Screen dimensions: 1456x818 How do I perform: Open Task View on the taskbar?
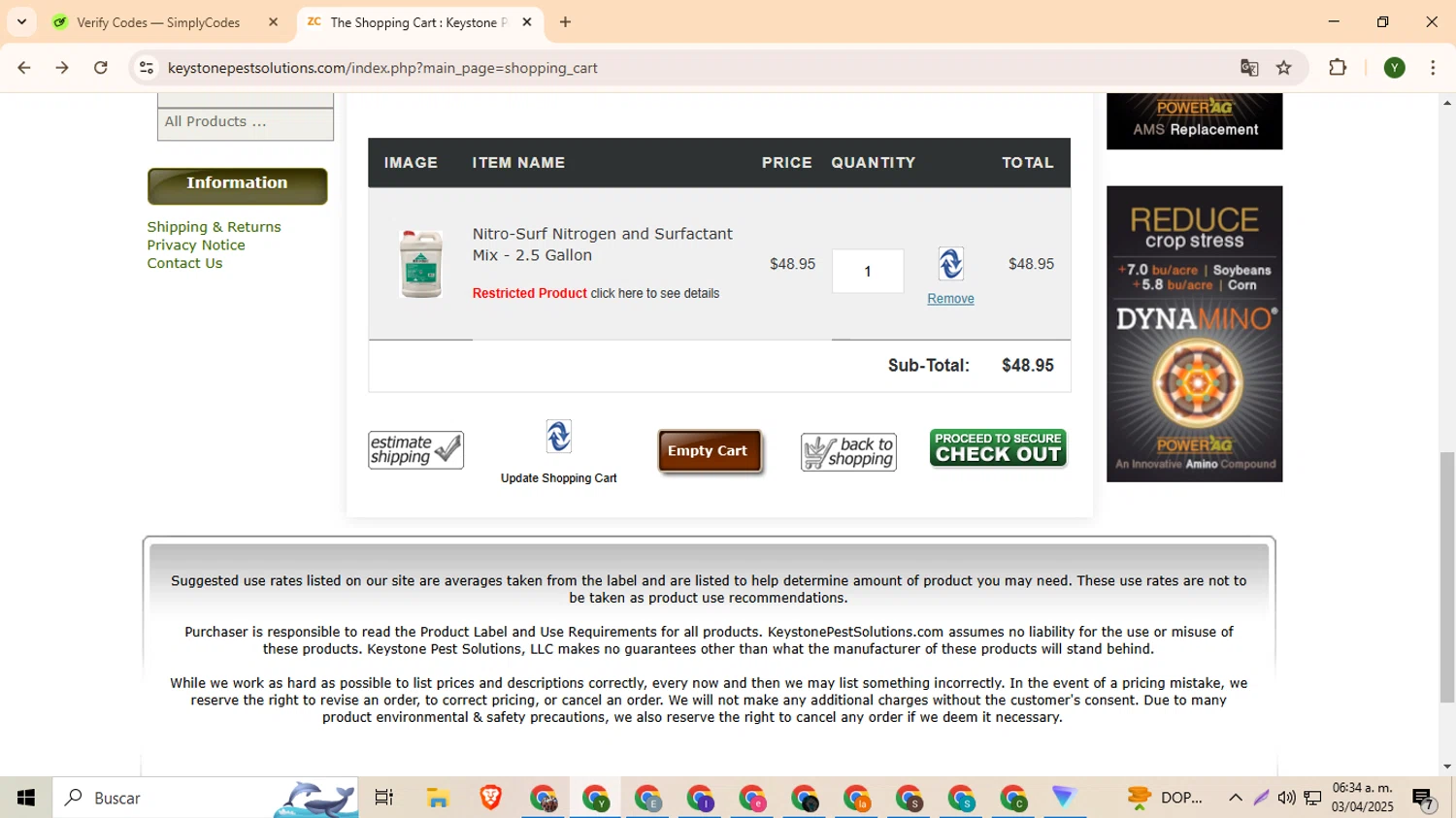coord(384,798)
